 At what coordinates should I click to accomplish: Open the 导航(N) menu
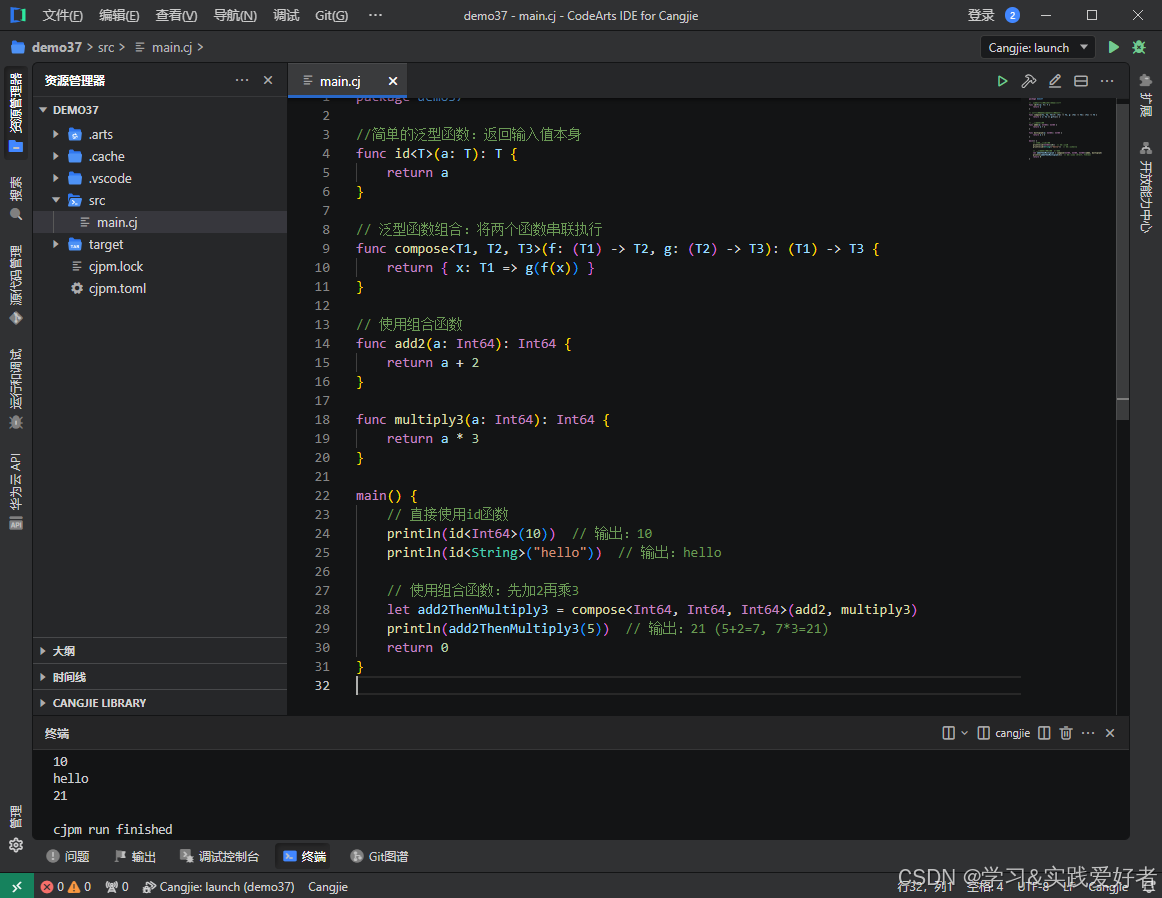tap(235, 16)
